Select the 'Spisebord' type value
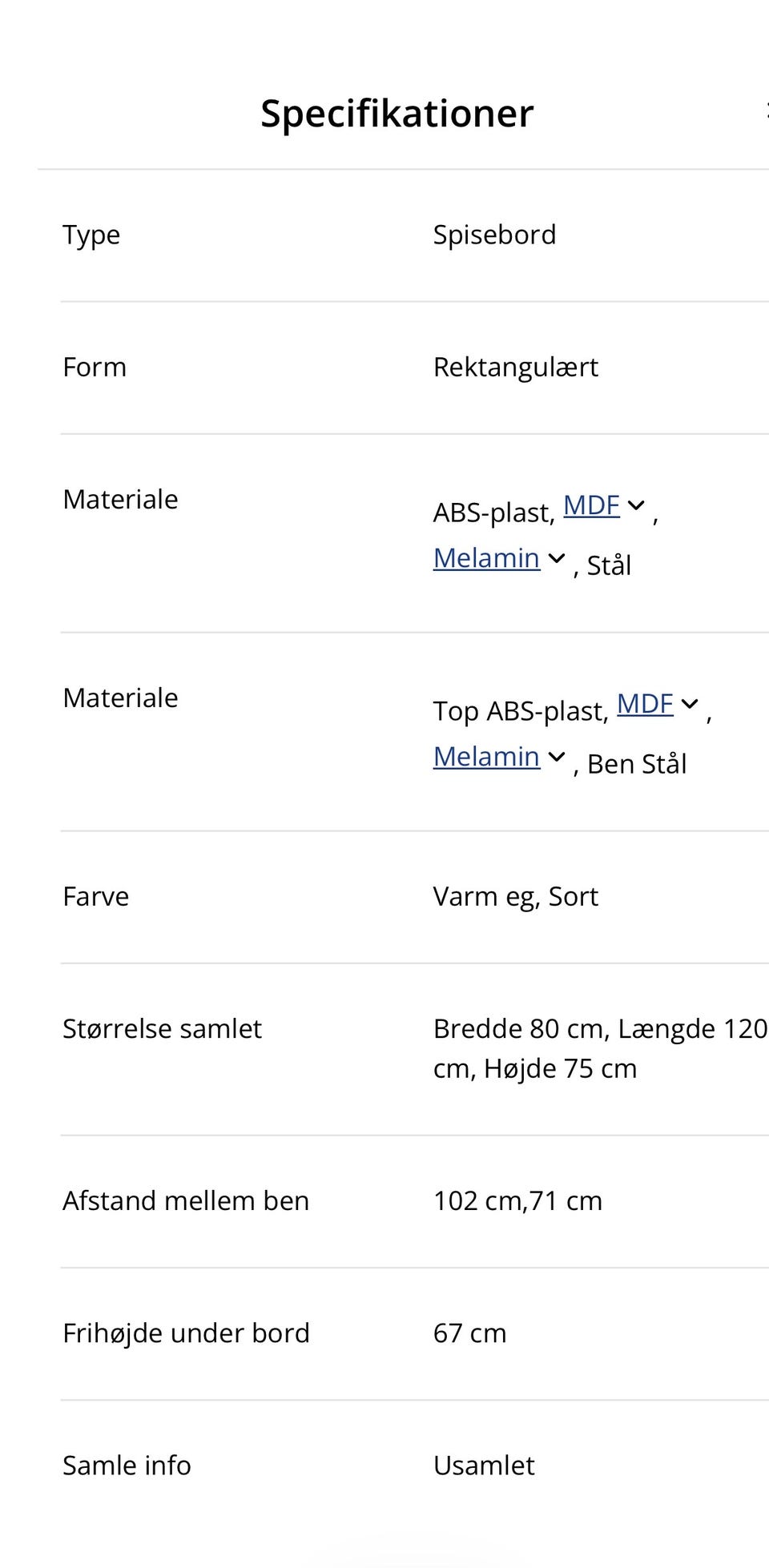The image size is (769, 1568). click(494, 235)
